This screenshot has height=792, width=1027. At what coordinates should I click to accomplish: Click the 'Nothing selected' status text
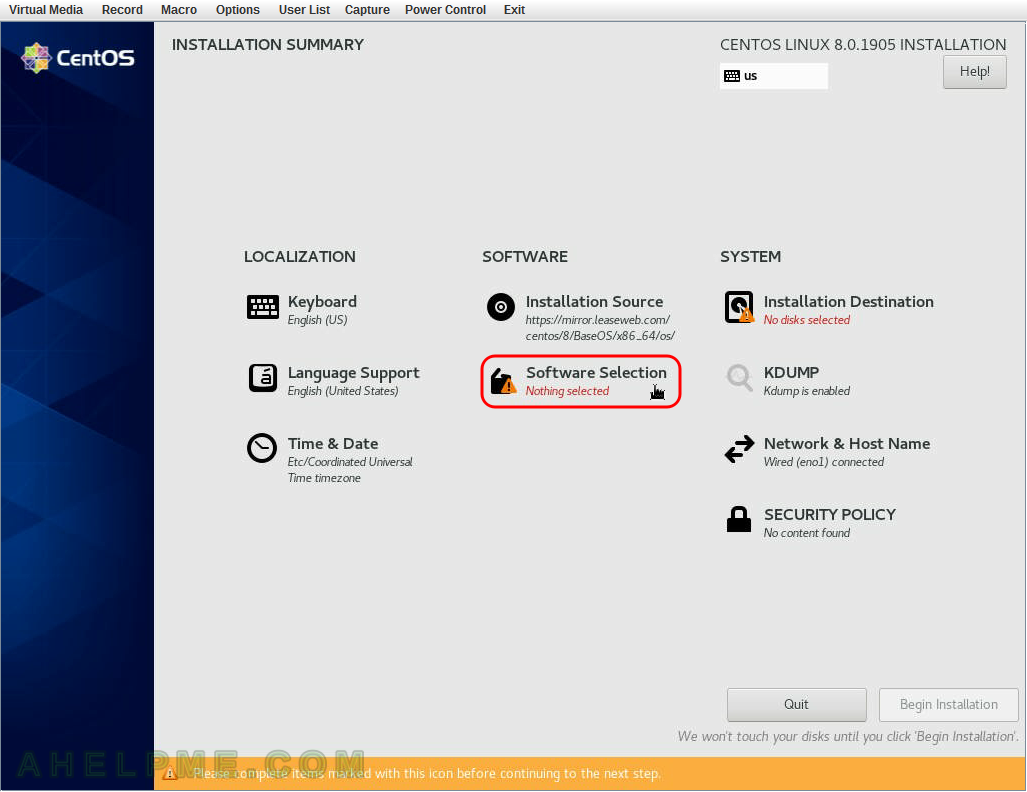(567, 391)
